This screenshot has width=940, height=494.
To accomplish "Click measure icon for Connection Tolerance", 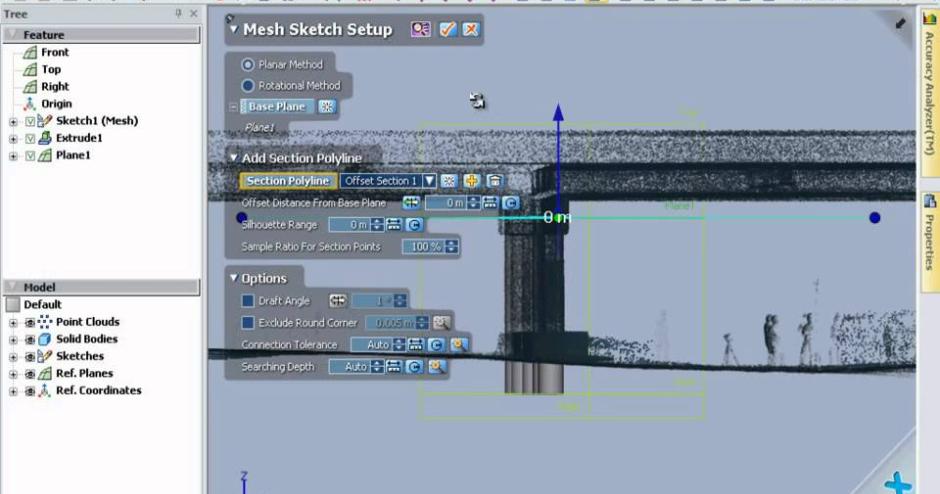I will click(x=415, y=345).
